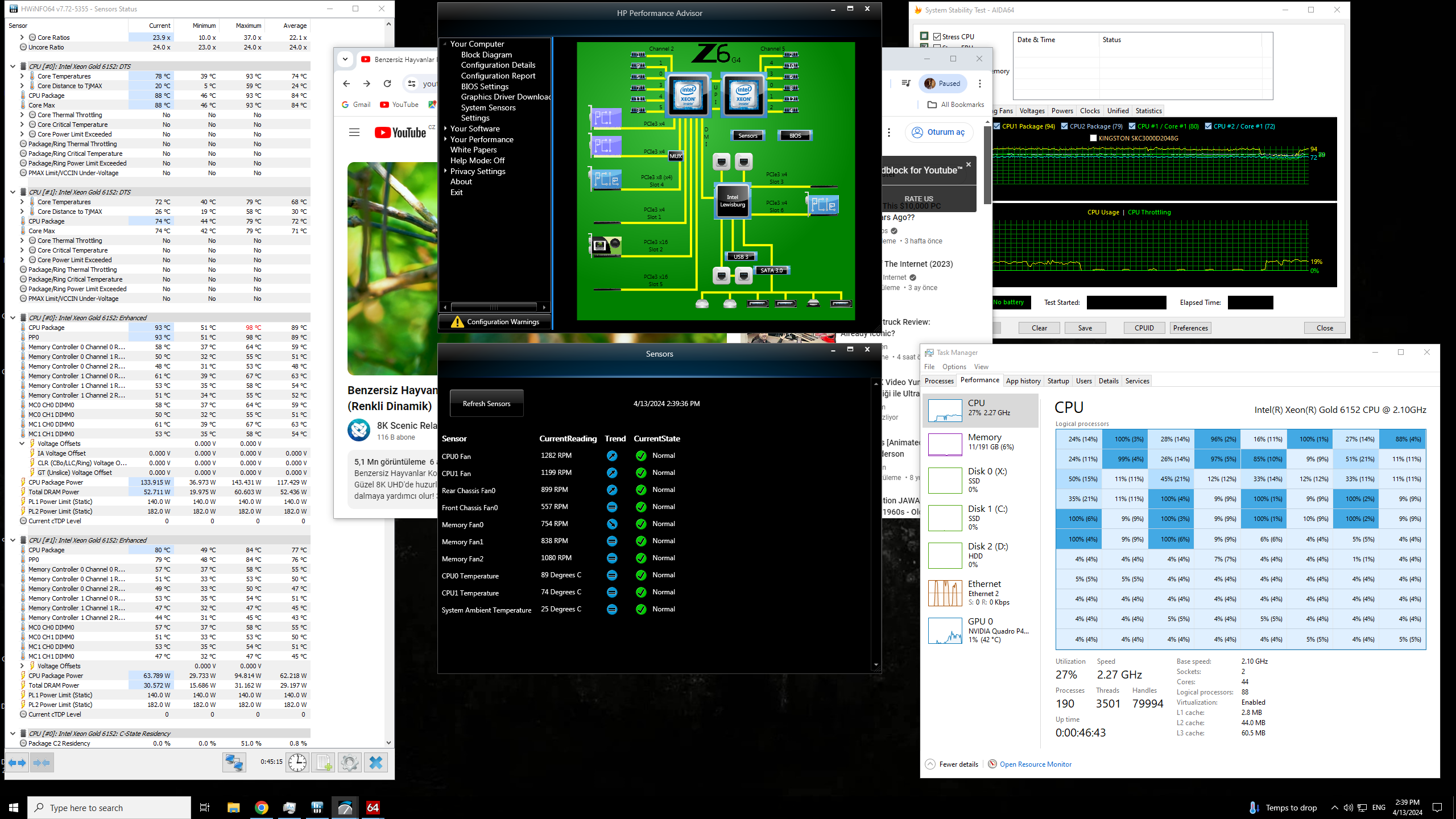The image size is (1456, 819).
Task: Click AIDA64 taskbar icon
Action: (373, 807)
